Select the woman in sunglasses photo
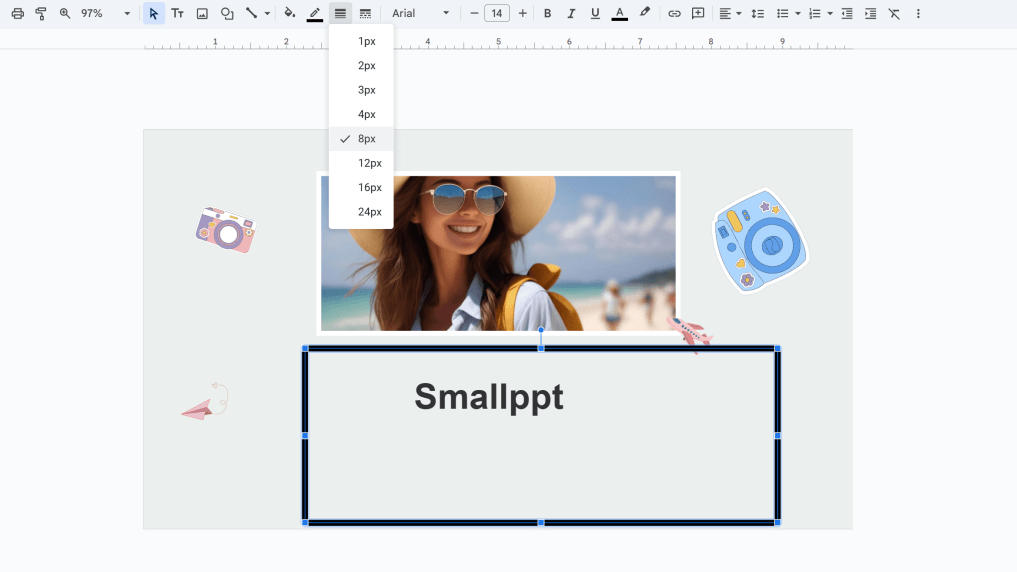 (x=498, y=254)
